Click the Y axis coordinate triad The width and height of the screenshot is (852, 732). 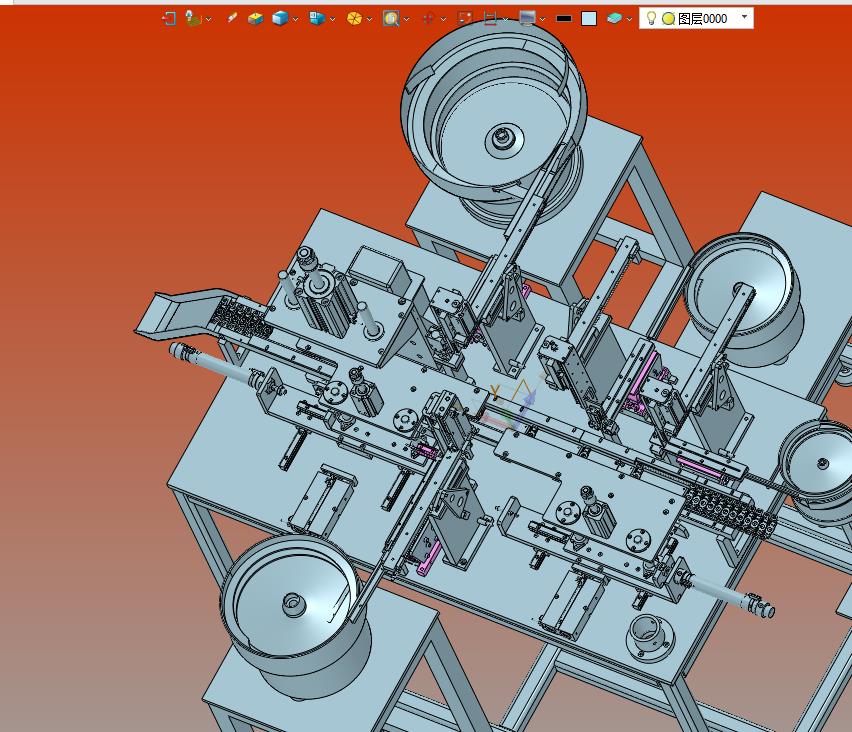tap(494, 391)
